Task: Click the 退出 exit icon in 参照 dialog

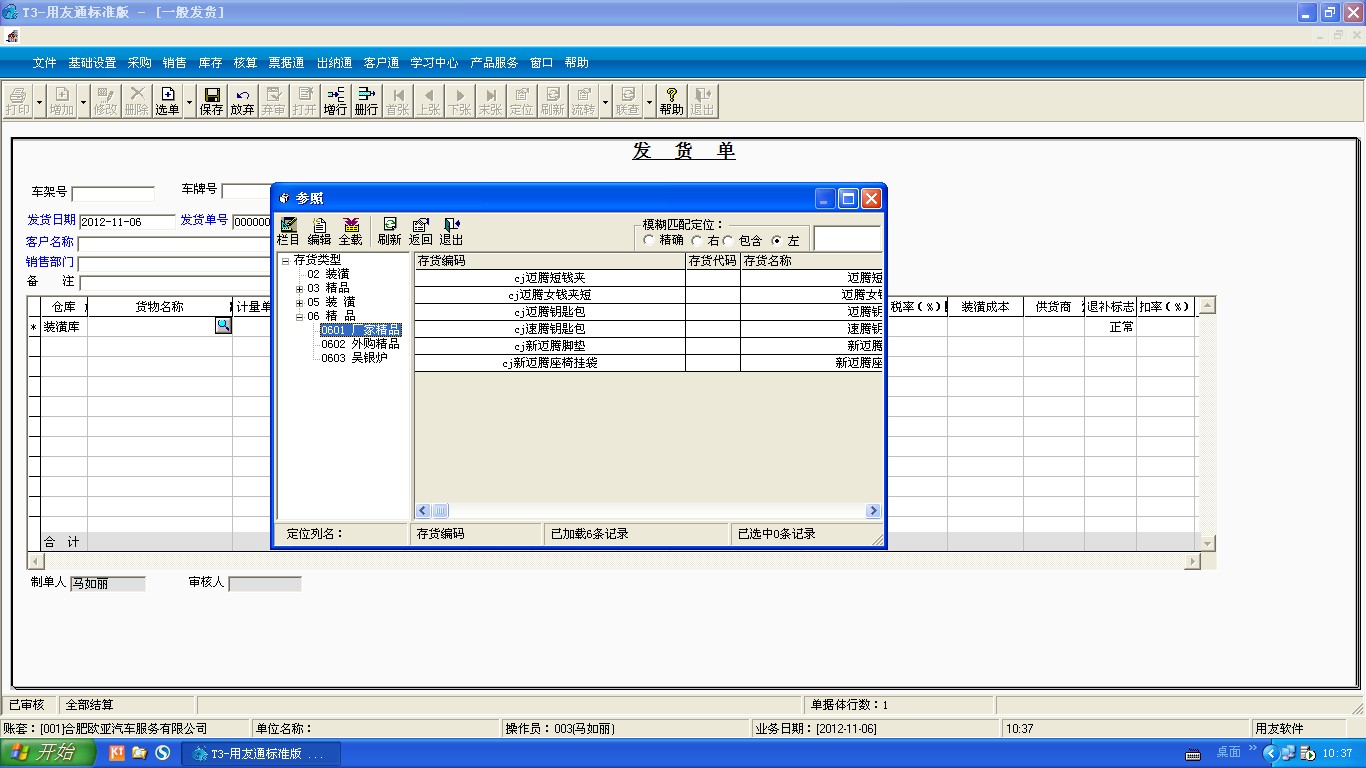Action: [x=451, y=231]
